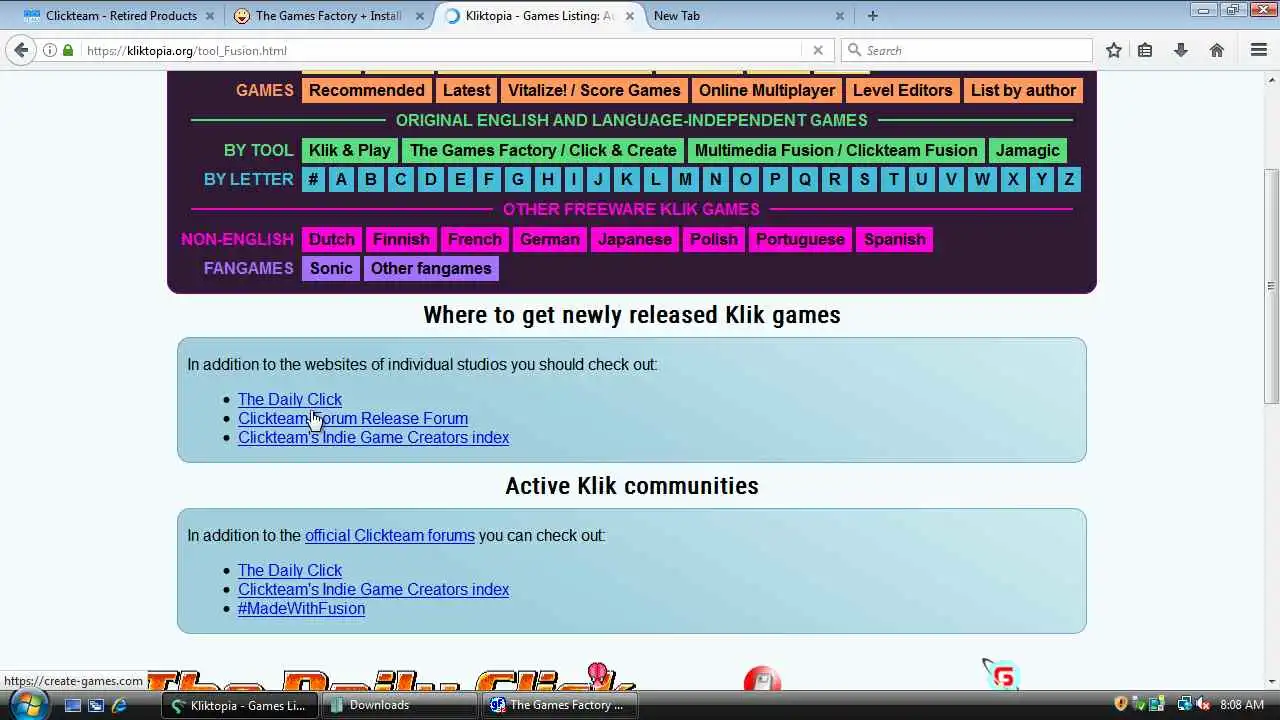Open #MadeWithFusion link
This screenshot has width=1280, height=720.
(301, 608)
